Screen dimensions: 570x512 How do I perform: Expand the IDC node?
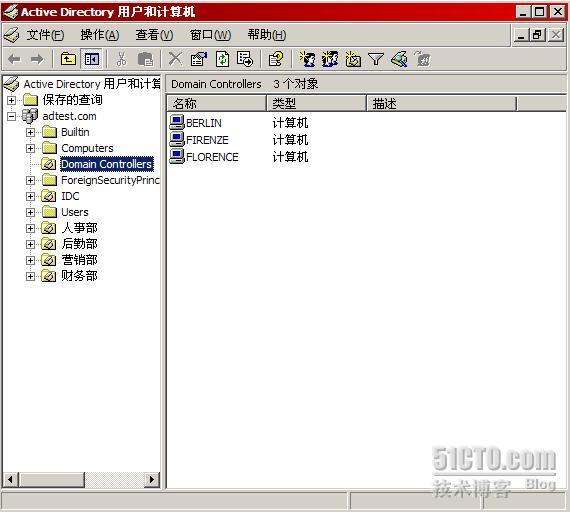pyautogui.click(x=31, y=196)
